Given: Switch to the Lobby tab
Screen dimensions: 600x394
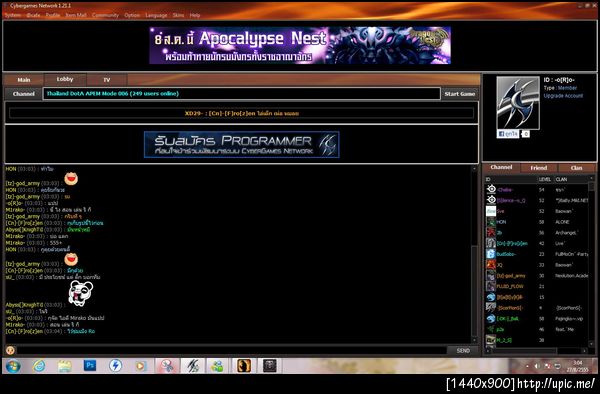Looking at the screenshot, I should tap(65, 79).
